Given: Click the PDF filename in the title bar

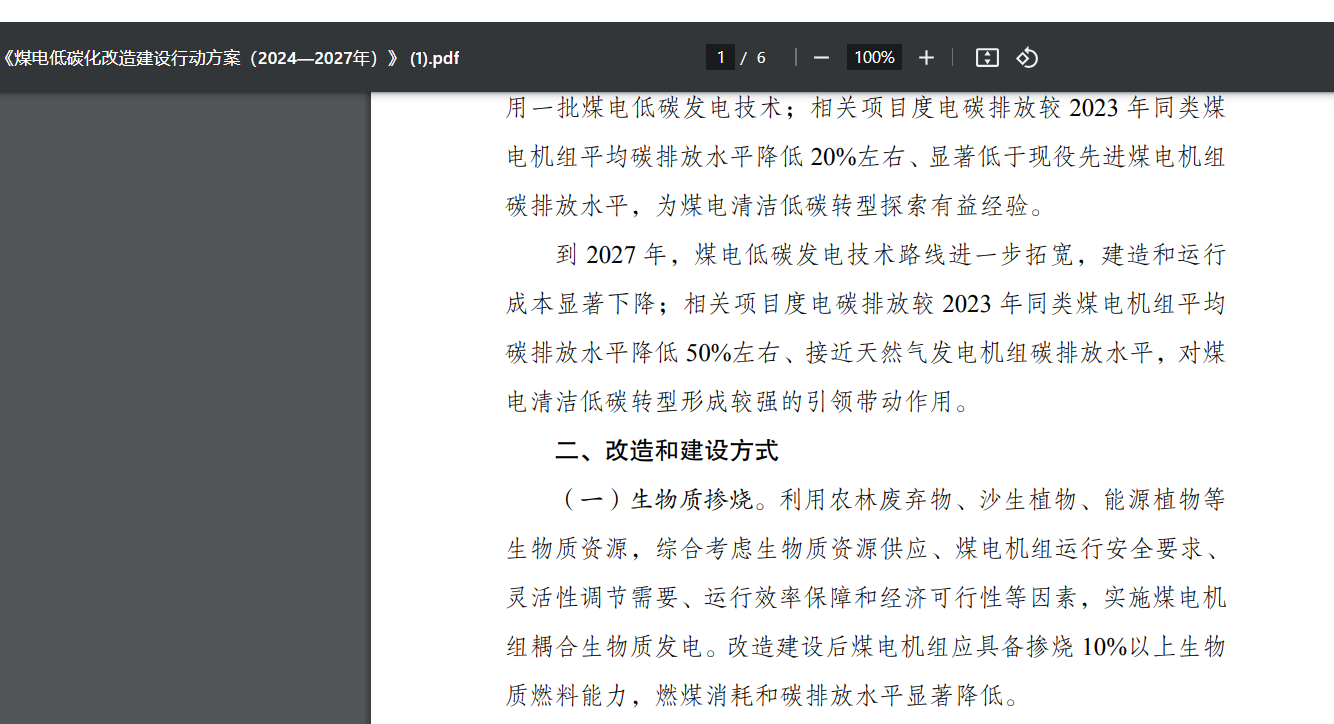Looking at the screenshot, I should pos(230,57).
